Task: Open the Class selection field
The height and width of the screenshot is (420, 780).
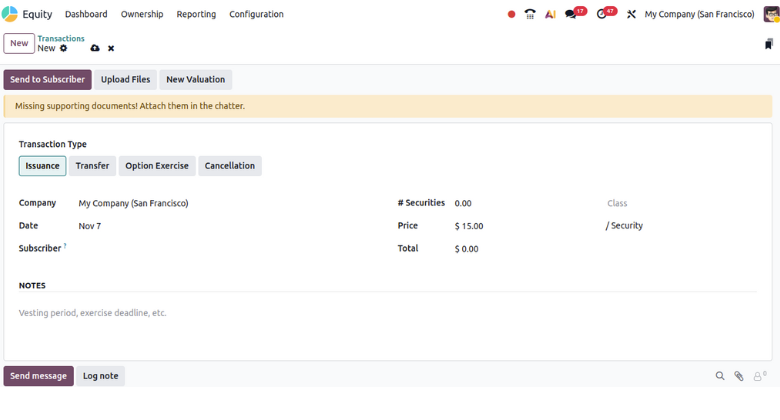Action: [680, 203]
